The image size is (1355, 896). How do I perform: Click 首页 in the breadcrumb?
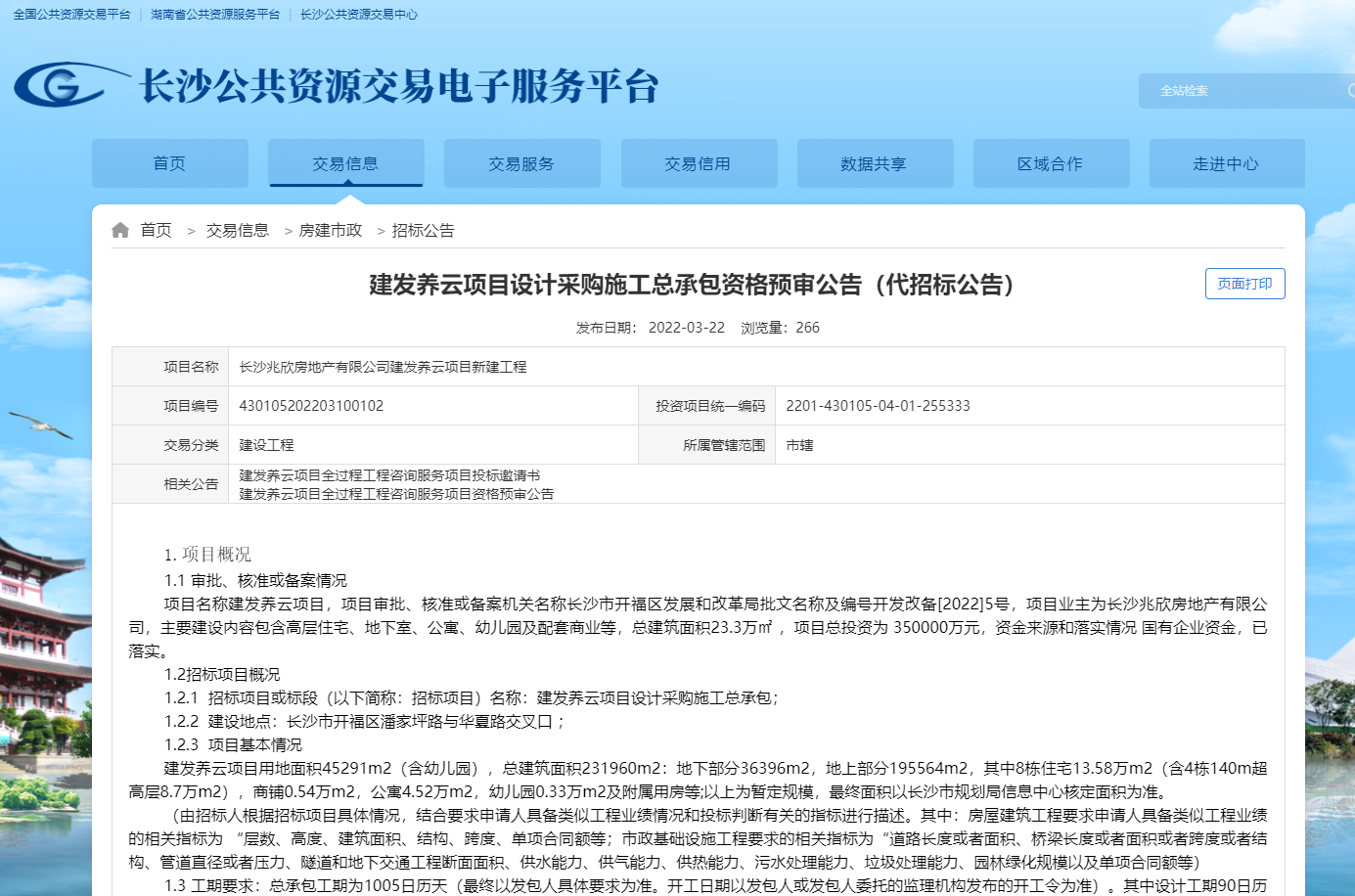[156, 230]
